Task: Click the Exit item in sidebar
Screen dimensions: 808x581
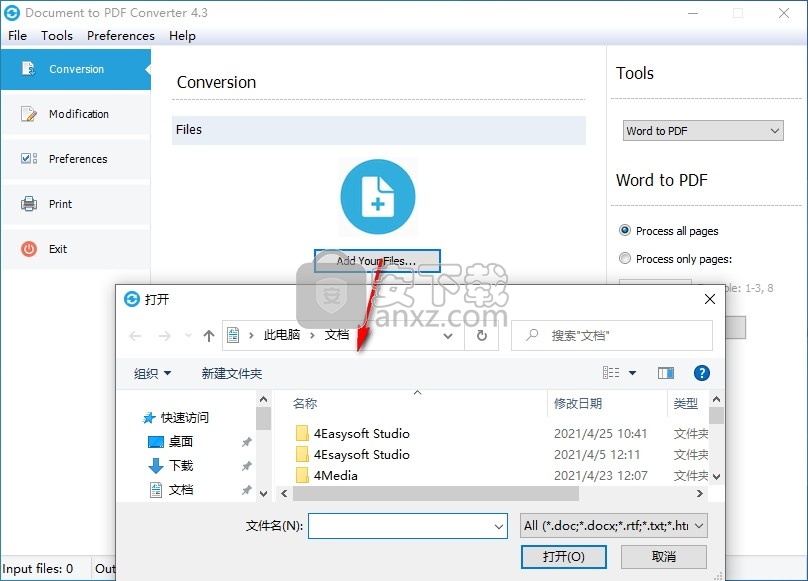Action: 76,248
